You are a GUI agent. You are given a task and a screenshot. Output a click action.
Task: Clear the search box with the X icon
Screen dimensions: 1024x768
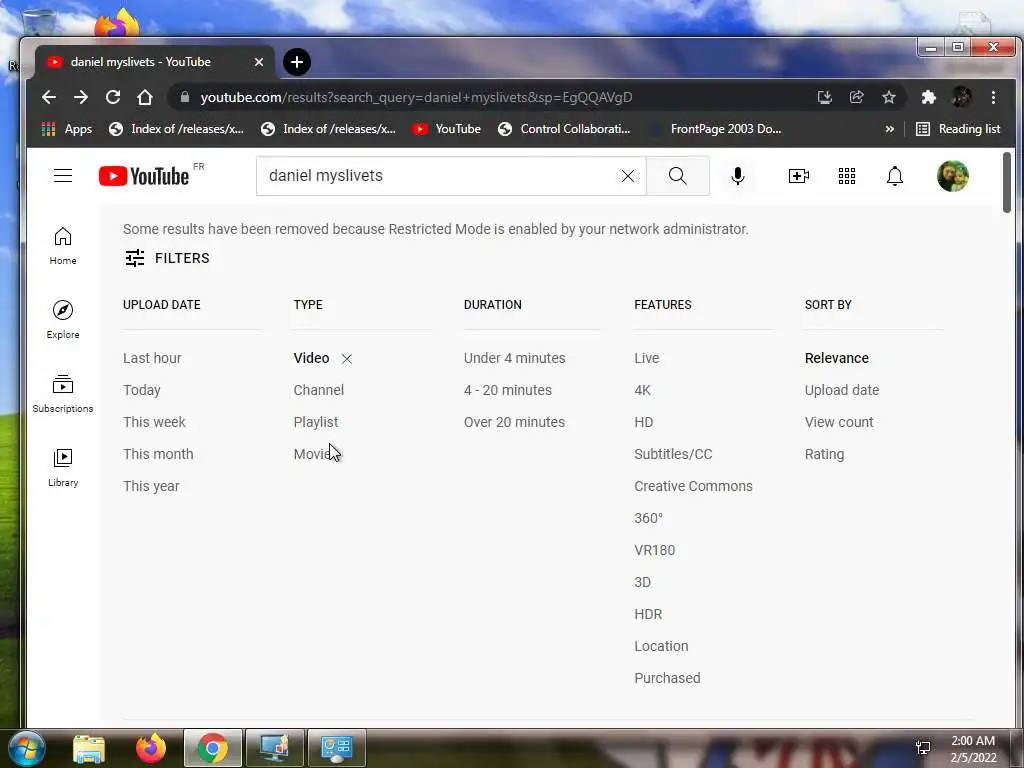click(628, 176)
